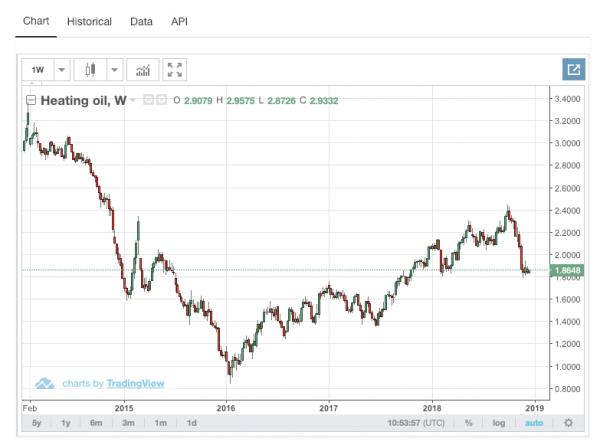
Task: Open the chart style dropdown arrow
Action: pyautogui.click(x=115, y=70)
